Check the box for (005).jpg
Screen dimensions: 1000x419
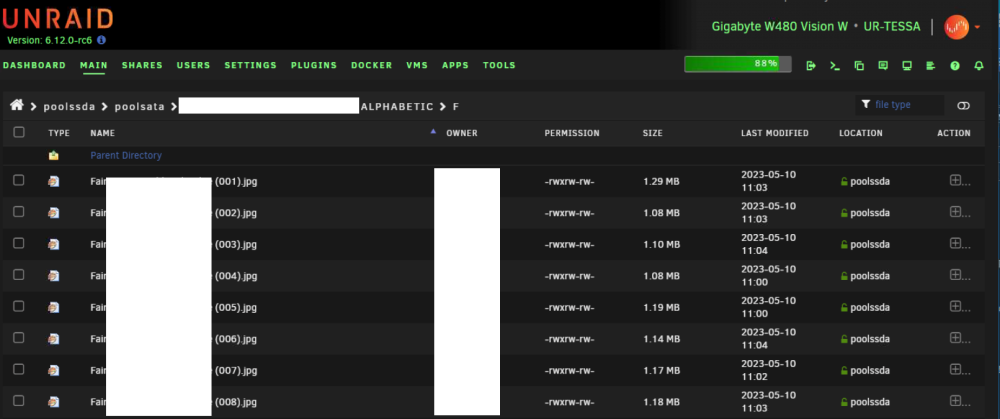click(x=18, y=306)
